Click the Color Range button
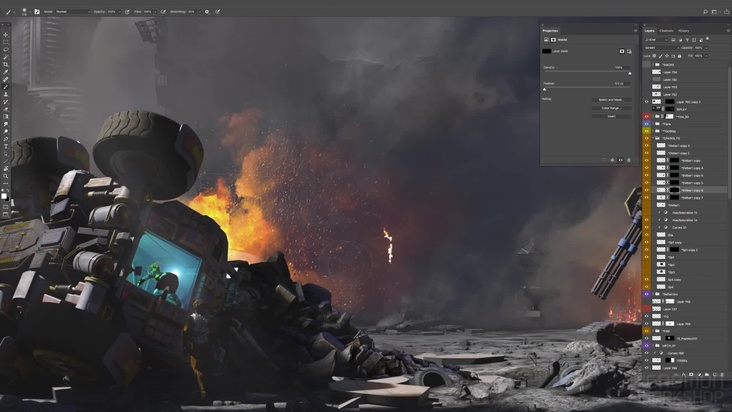Image resolution: width=732 pixels, height=412 pixels. pyautogui.click(x=612, y=108)
